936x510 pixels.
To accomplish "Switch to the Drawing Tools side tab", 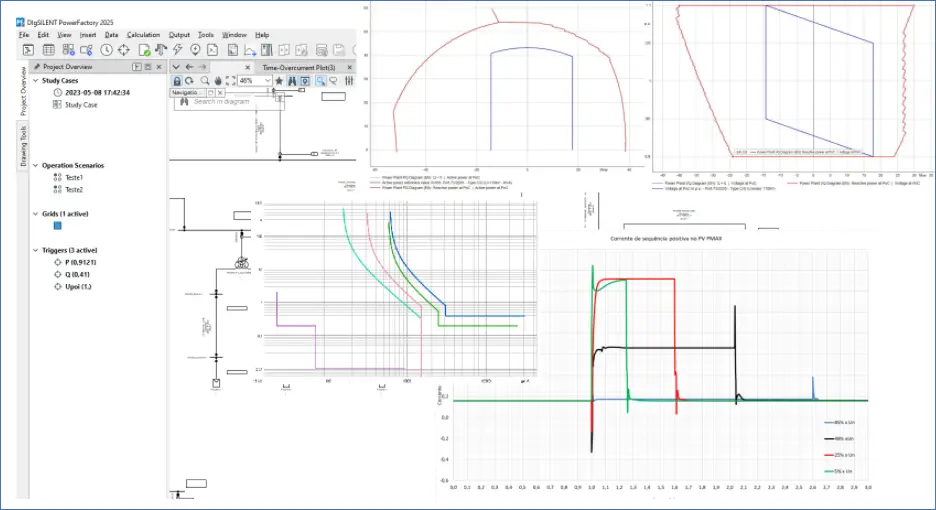I will click(x=23, y=145).
